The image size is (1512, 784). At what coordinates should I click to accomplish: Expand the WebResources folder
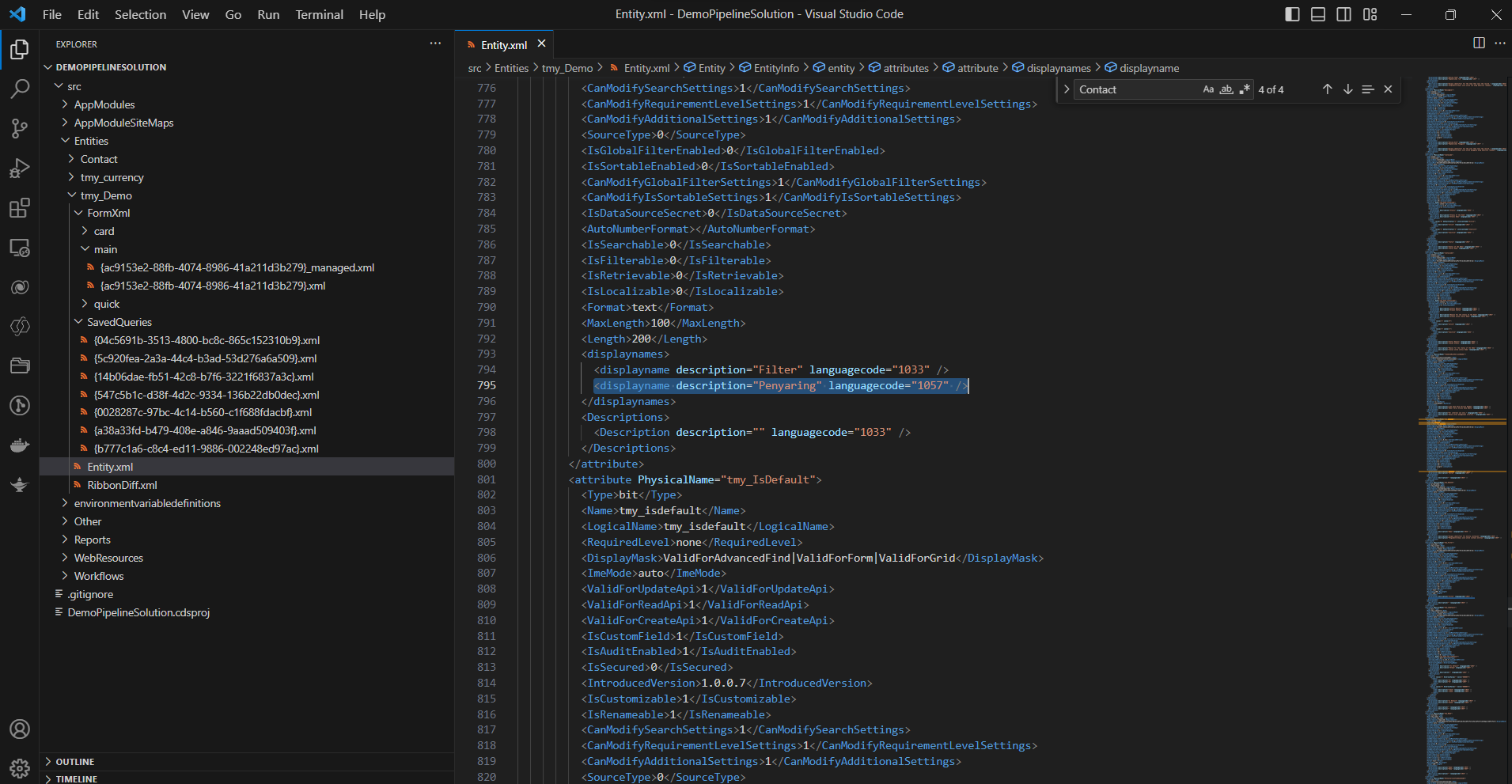click(x=65, y=558)
